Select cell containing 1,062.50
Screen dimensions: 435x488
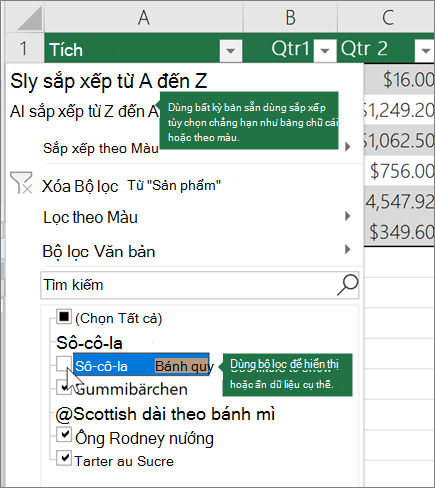click(x=399, y=140)
